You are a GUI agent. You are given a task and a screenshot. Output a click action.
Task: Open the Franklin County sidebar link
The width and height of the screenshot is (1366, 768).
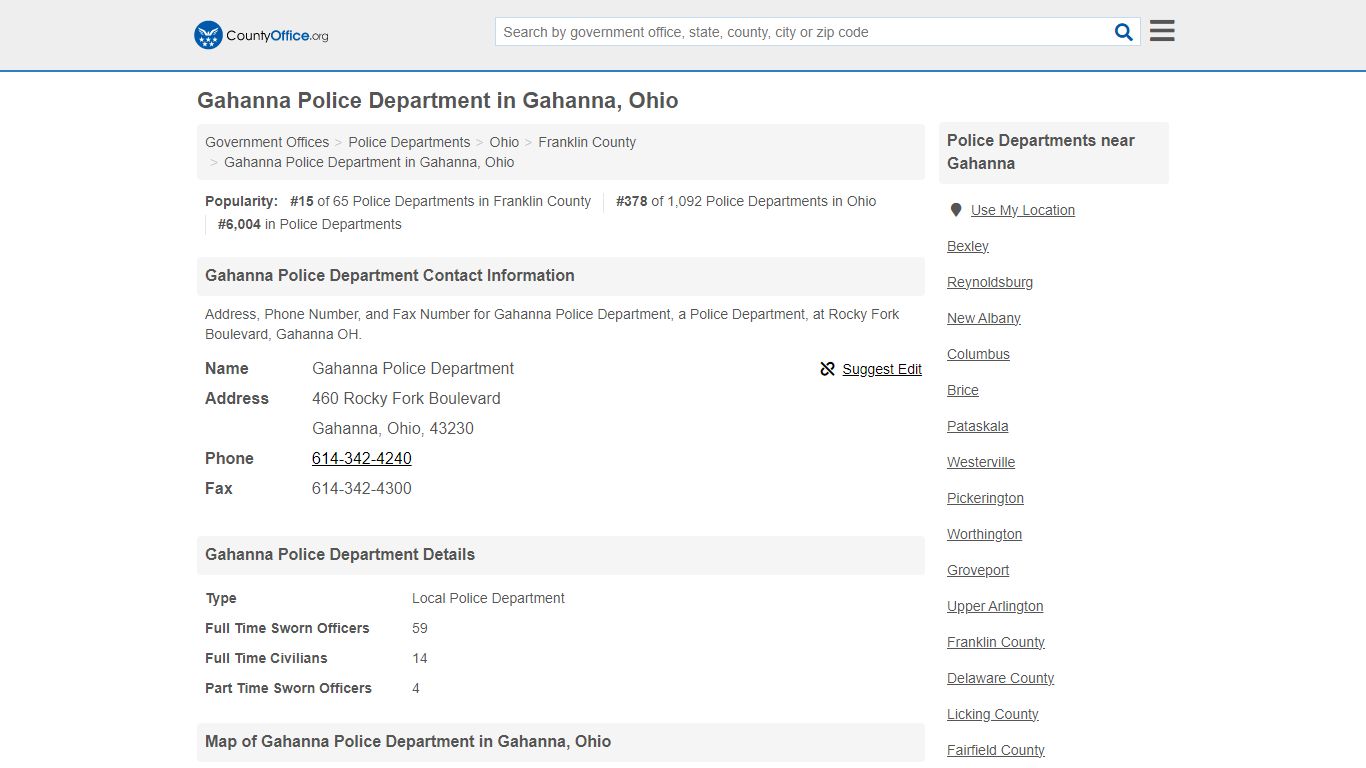tap(996, 642)
